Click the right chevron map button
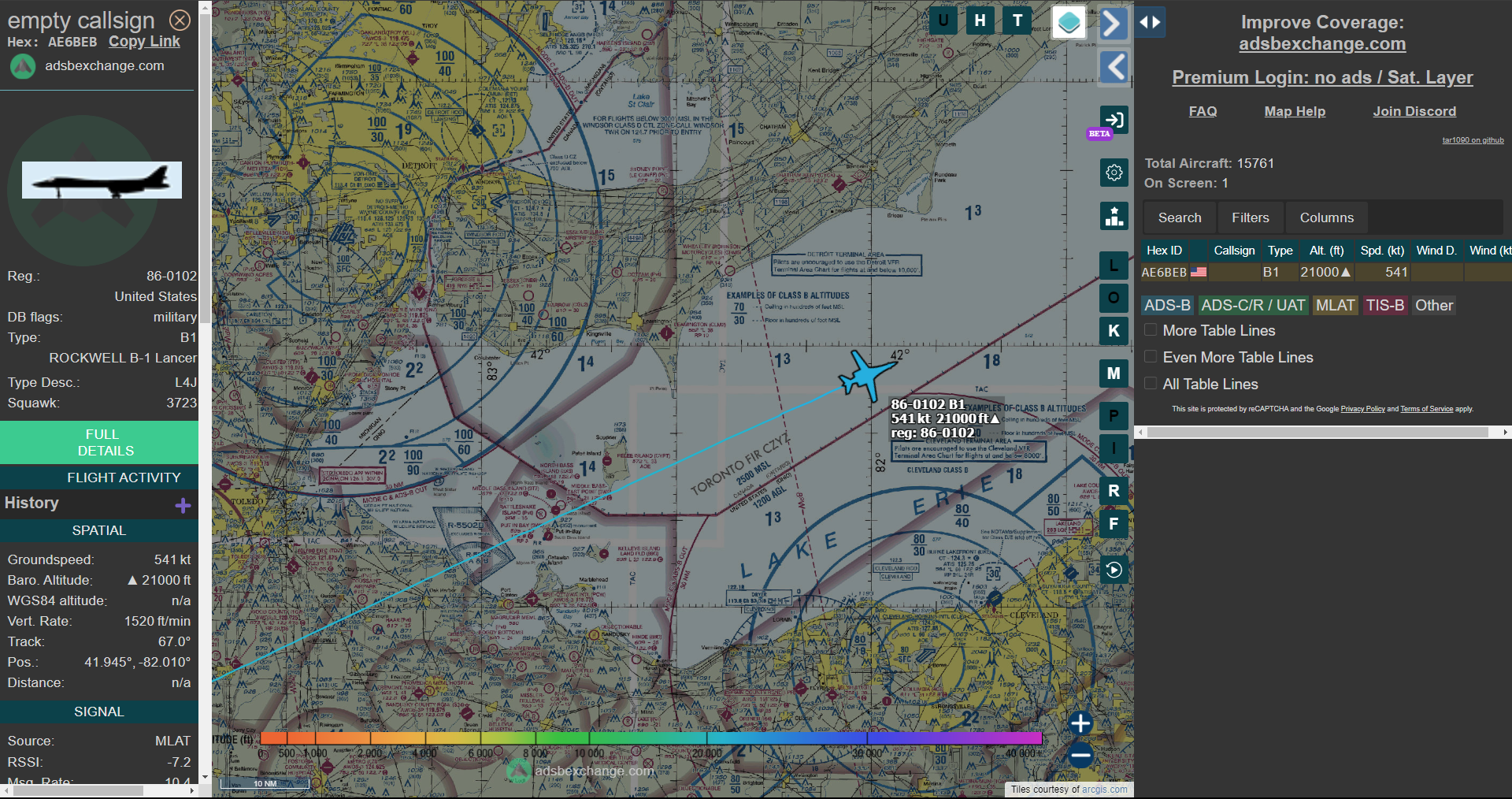1512x799 pixels. (x=1114, y=23)
